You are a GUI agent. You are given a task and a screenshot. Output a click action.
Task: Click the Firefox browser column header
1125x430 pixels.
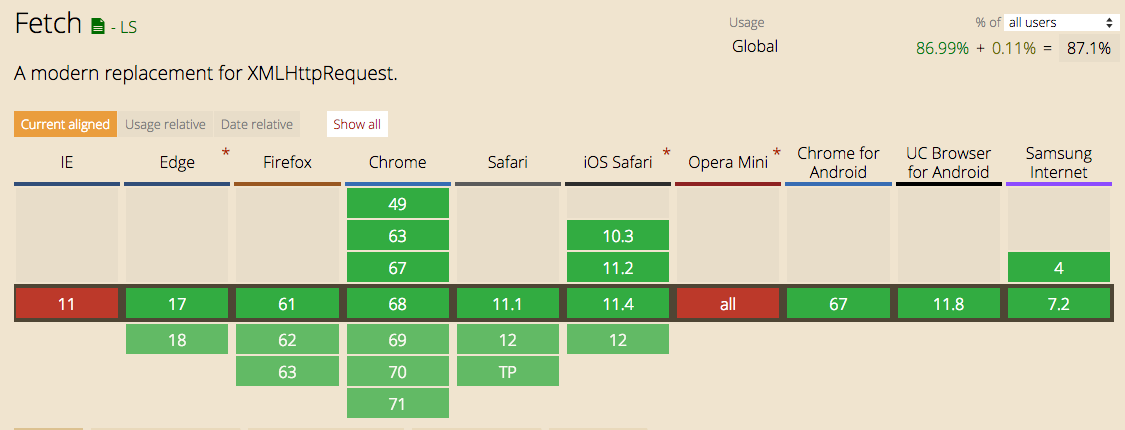pos(287,162)
